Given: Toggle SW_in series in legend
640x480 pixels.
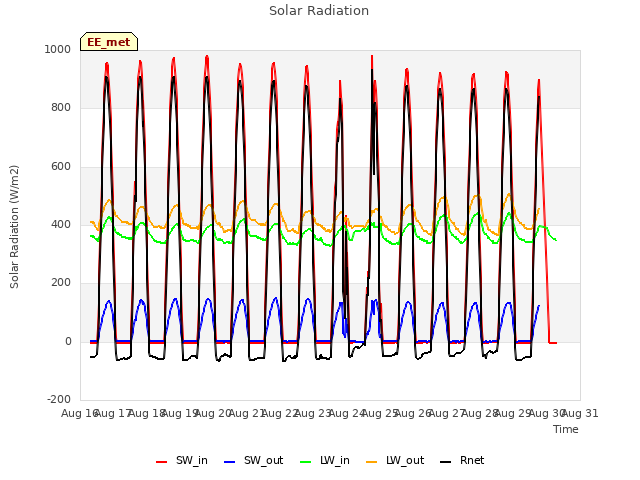Looking at the screenshot, I should (x=182, y=460).
